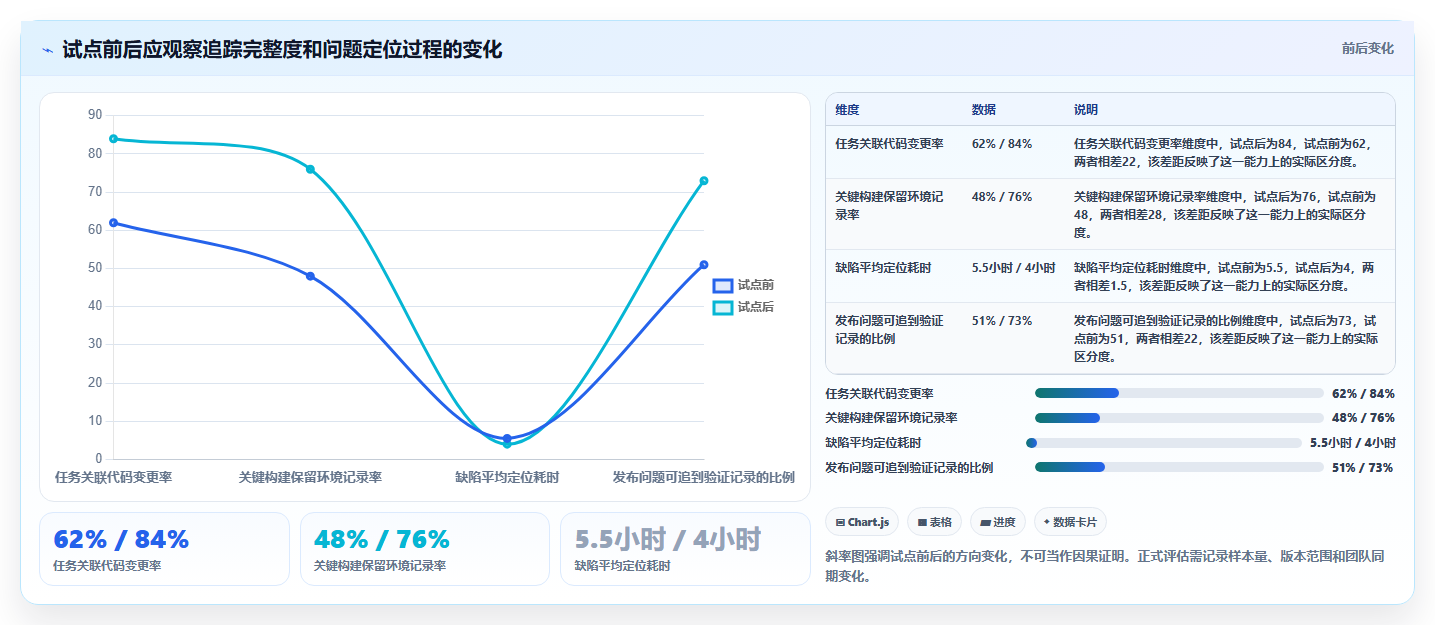Click the explanation text for 缺陷平均定位耗时维度

click(x=1225, y=277)
